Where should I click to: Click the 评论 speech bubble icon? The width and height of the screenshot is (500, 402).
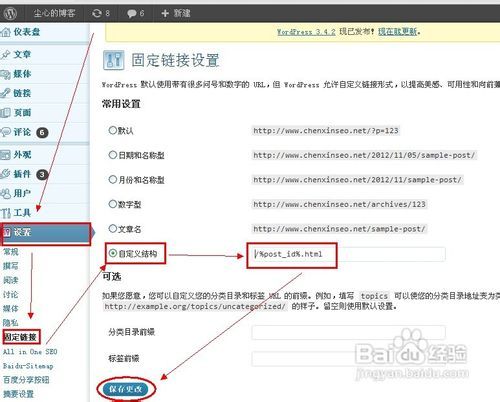pos(5,132)
